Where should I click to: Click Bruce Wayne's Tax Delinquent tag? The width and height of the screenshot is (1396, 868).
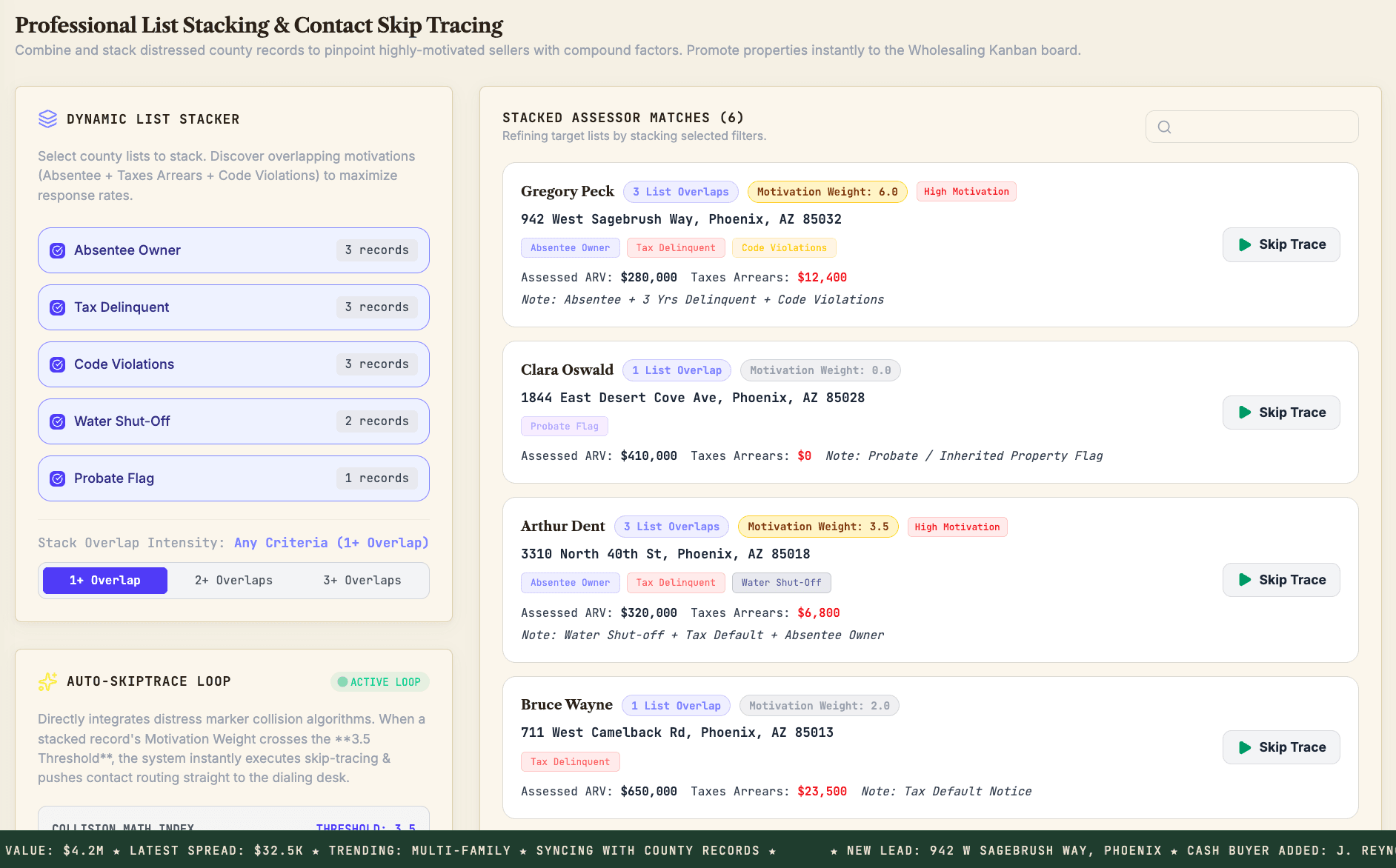pos(570,762)
